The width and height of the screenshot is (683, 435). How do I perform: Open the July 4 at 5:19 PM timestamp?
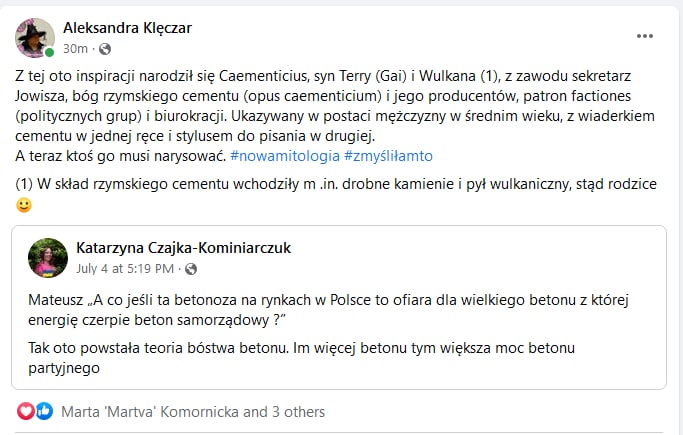[x=125, y=269]
